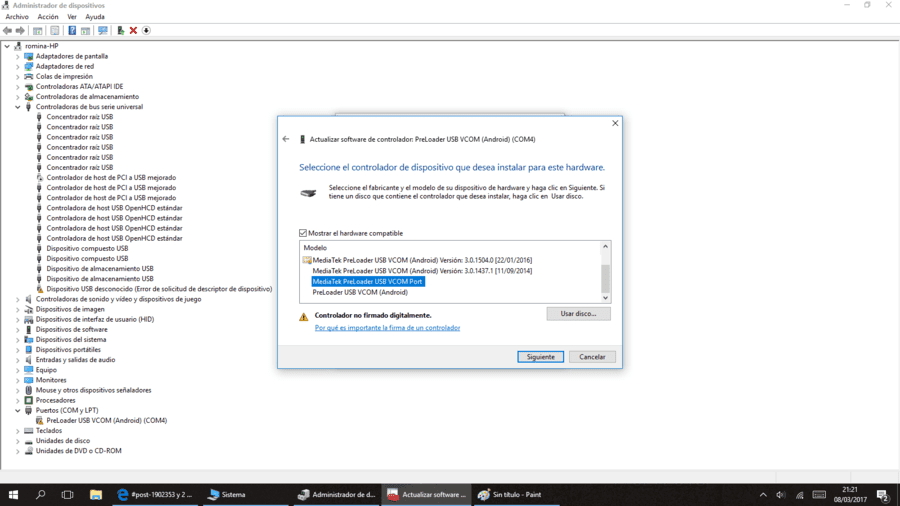Open Windows Start menu
900x506 pixels.
pos(13,495)
